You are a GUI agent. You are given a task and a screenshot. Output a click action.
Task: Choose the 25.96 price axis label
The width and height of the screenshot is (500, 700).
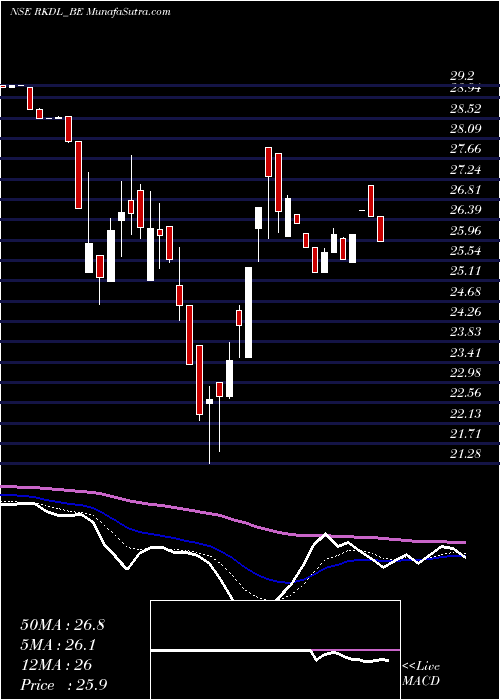pyautogui.click(x=466, y=231)
